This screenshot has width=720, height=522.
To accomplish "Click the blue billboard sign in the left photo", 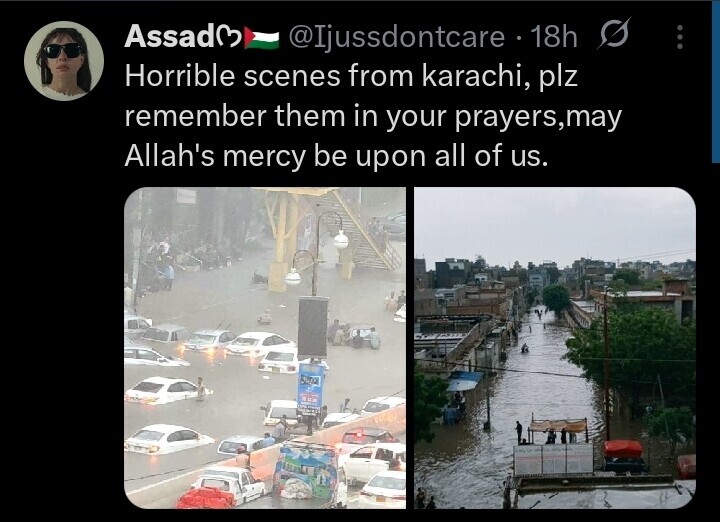I will pyautogui.click(x=310, y=389).
